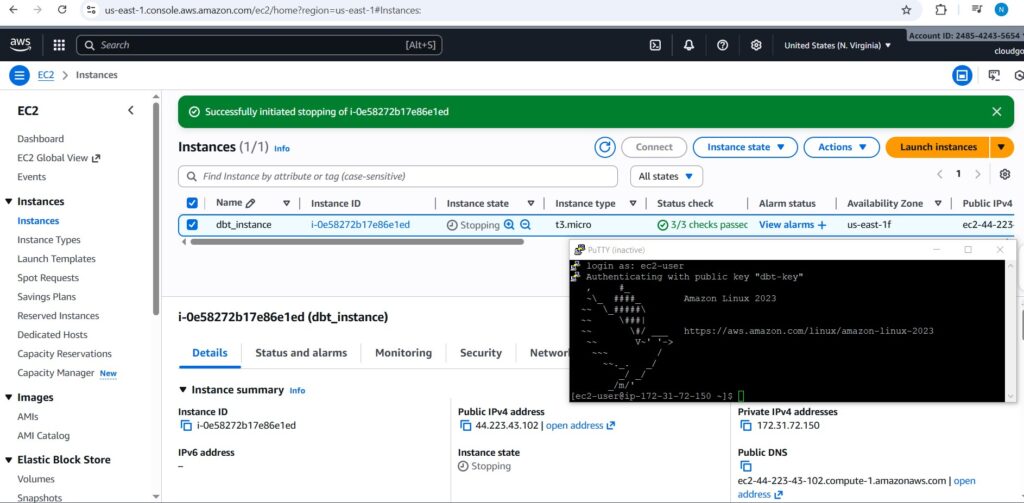Open the i-0e58272b17e86e1ed instance ID link
Image resolution: width=1024 pixels, height=503 pixels.
tap(360, 225)
